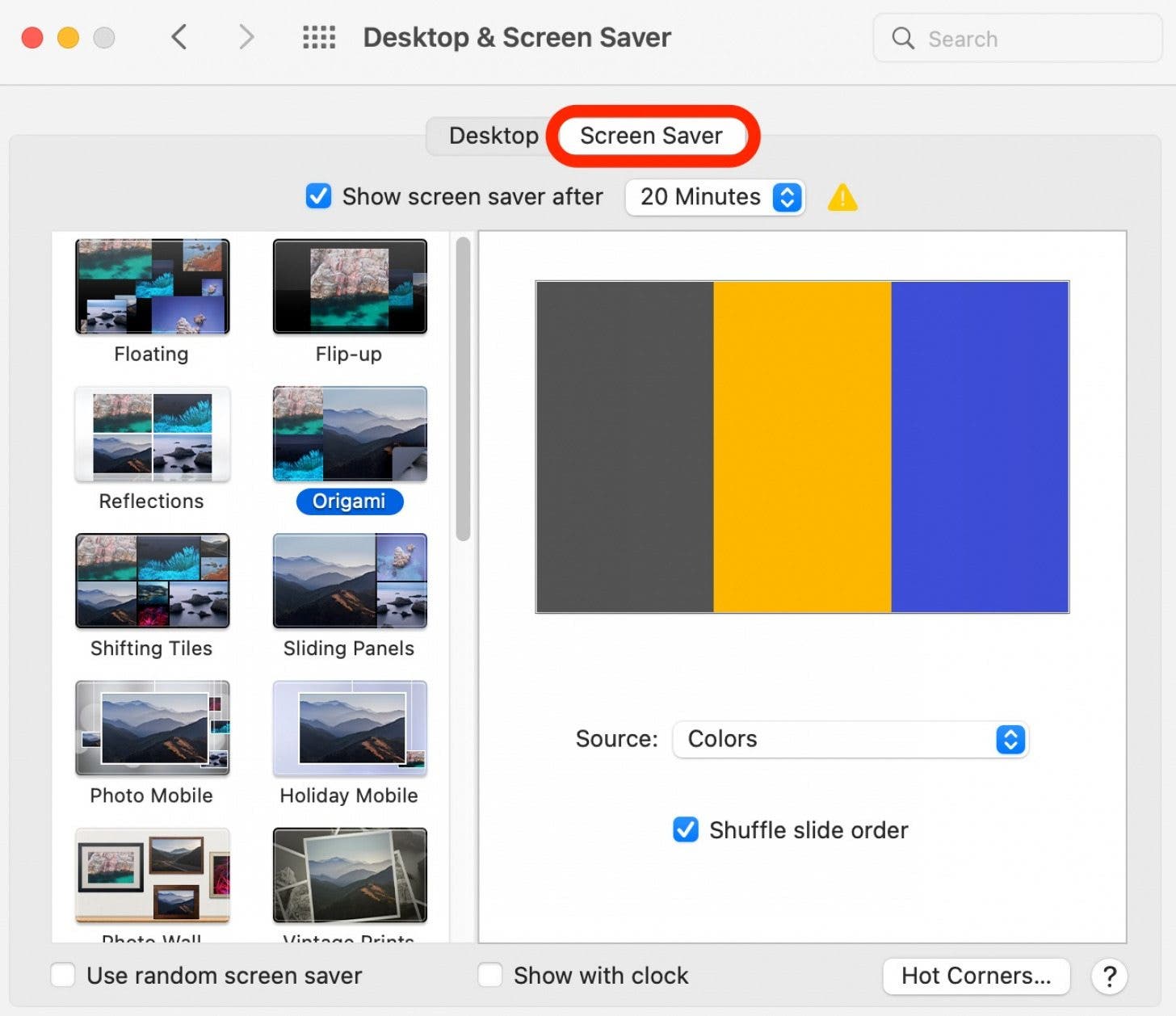Choose the Reflections screen saver
Viewport: 1176px width, 1016px height.
coord(152,434)
